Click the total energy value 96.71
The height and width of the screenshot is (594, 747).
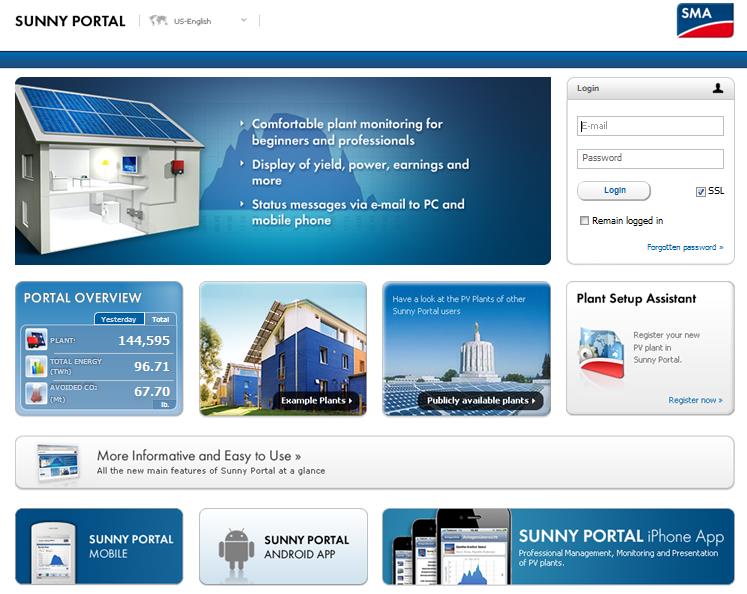click(151, 366)
